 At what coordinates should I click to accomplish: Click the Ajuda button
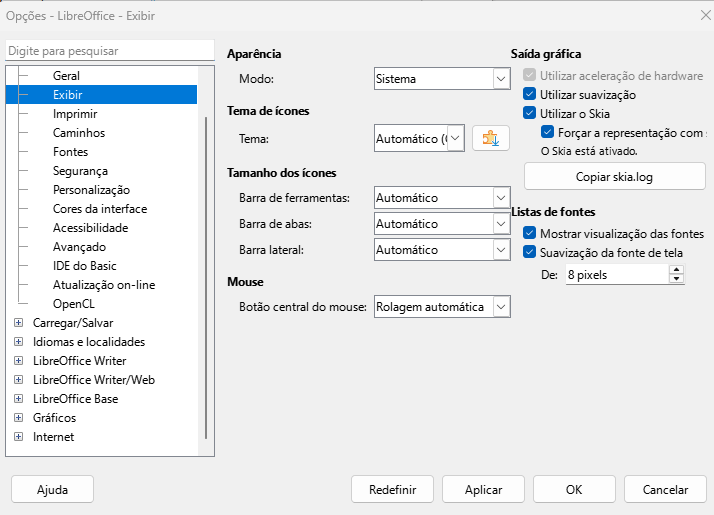52,490
